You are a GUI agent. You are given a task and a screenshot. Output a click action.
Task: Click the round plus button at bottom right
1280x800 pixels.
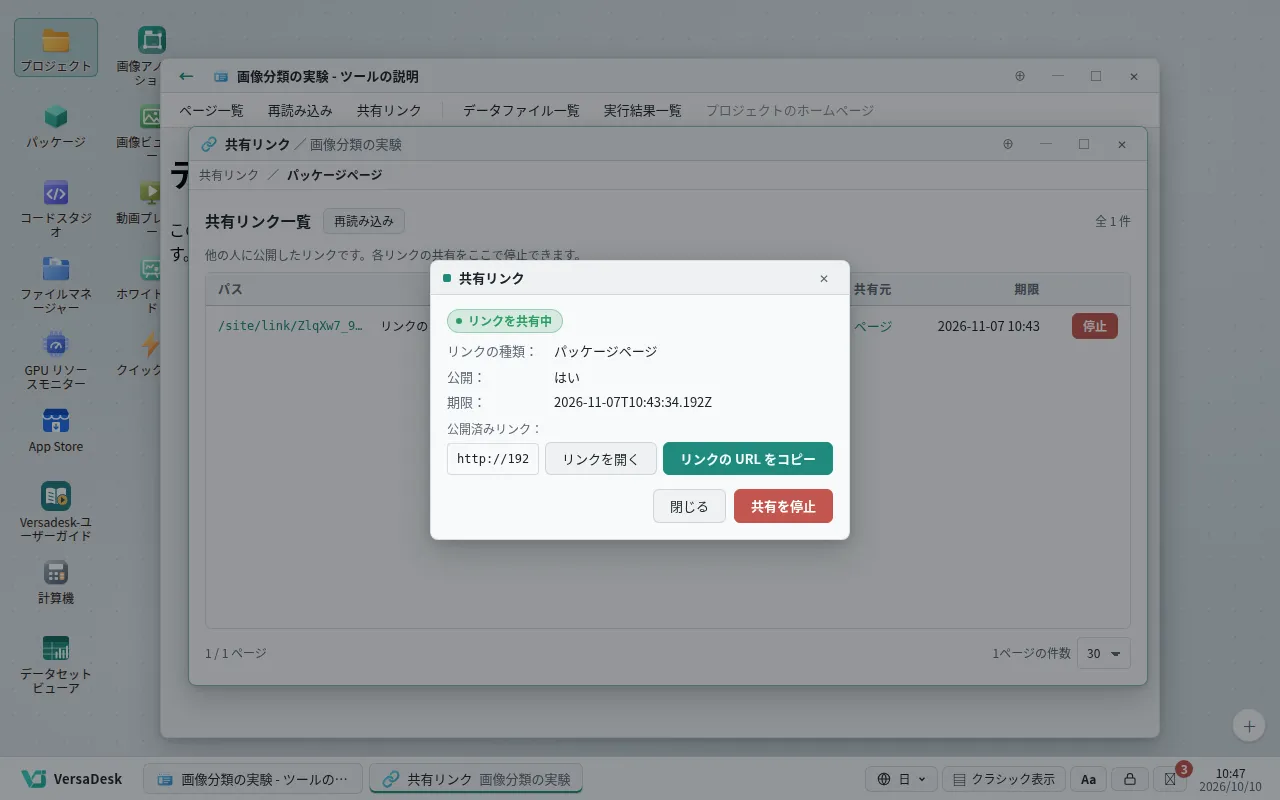1249,725
